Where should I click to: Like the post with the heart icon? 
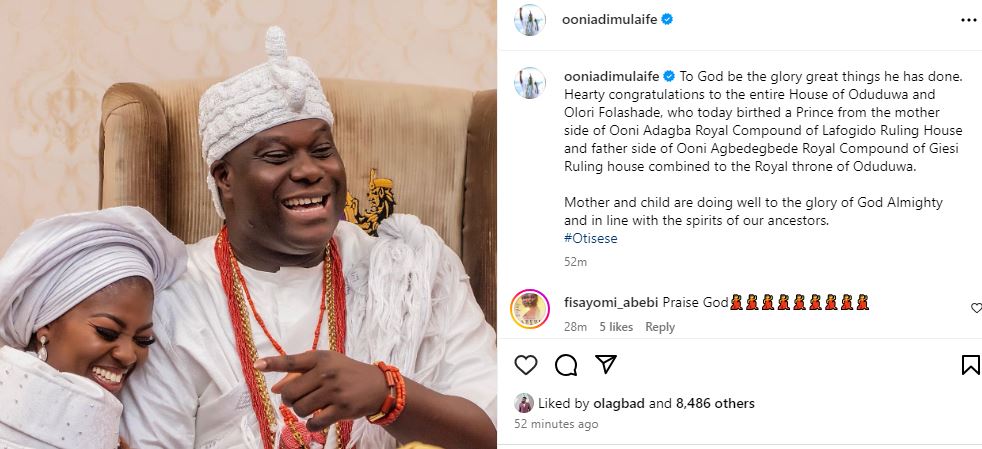(526, 364)
